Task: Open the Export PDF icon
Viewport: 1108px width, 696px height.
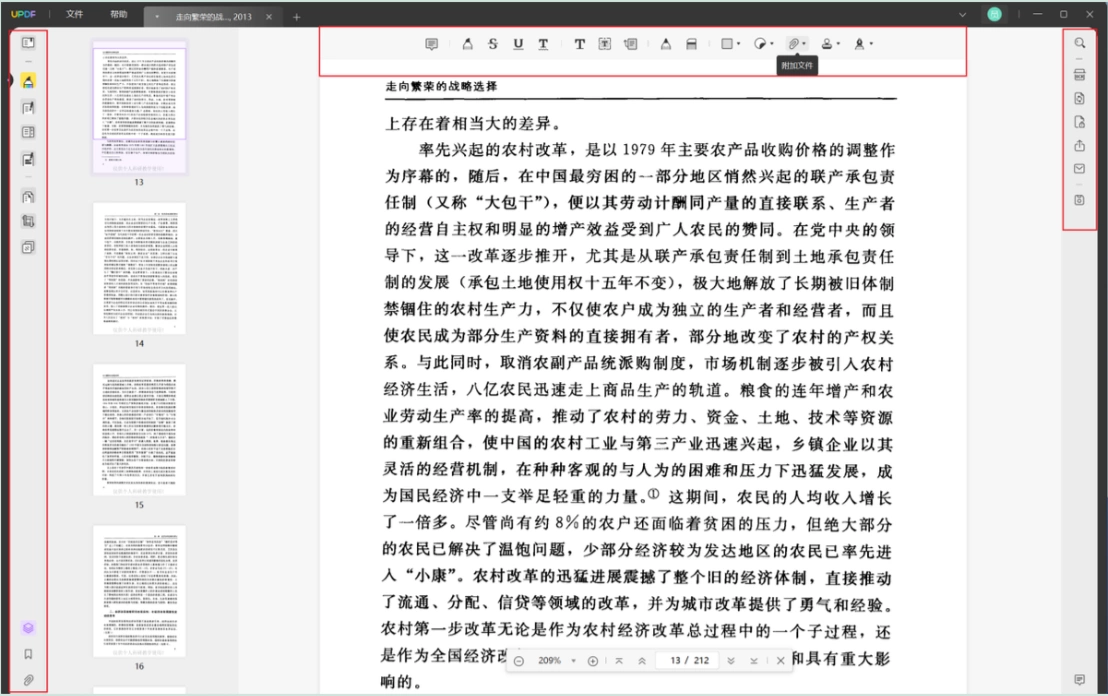Action: (x=1080, y=99)
